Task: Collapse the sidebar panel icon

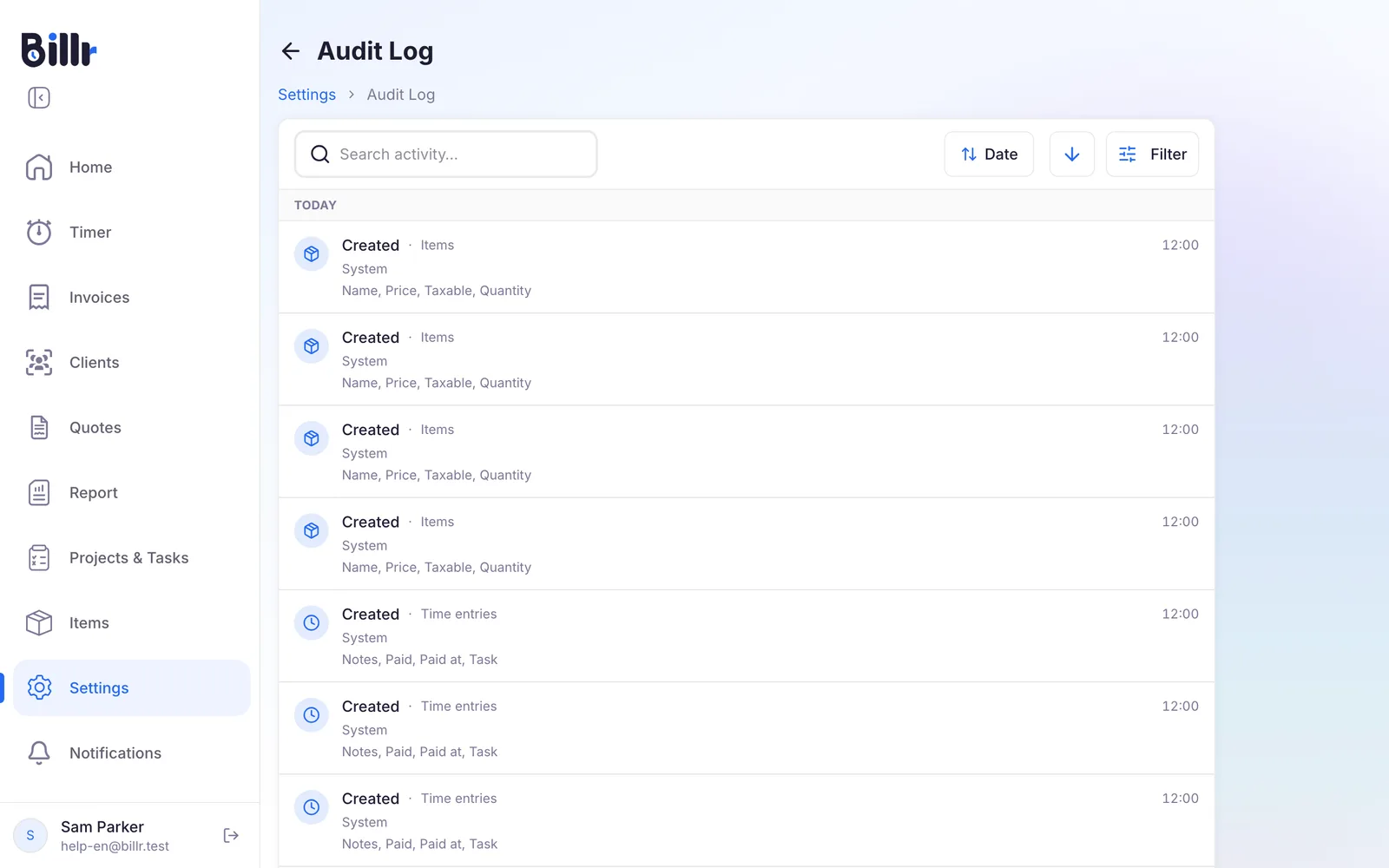Action: 39,97
